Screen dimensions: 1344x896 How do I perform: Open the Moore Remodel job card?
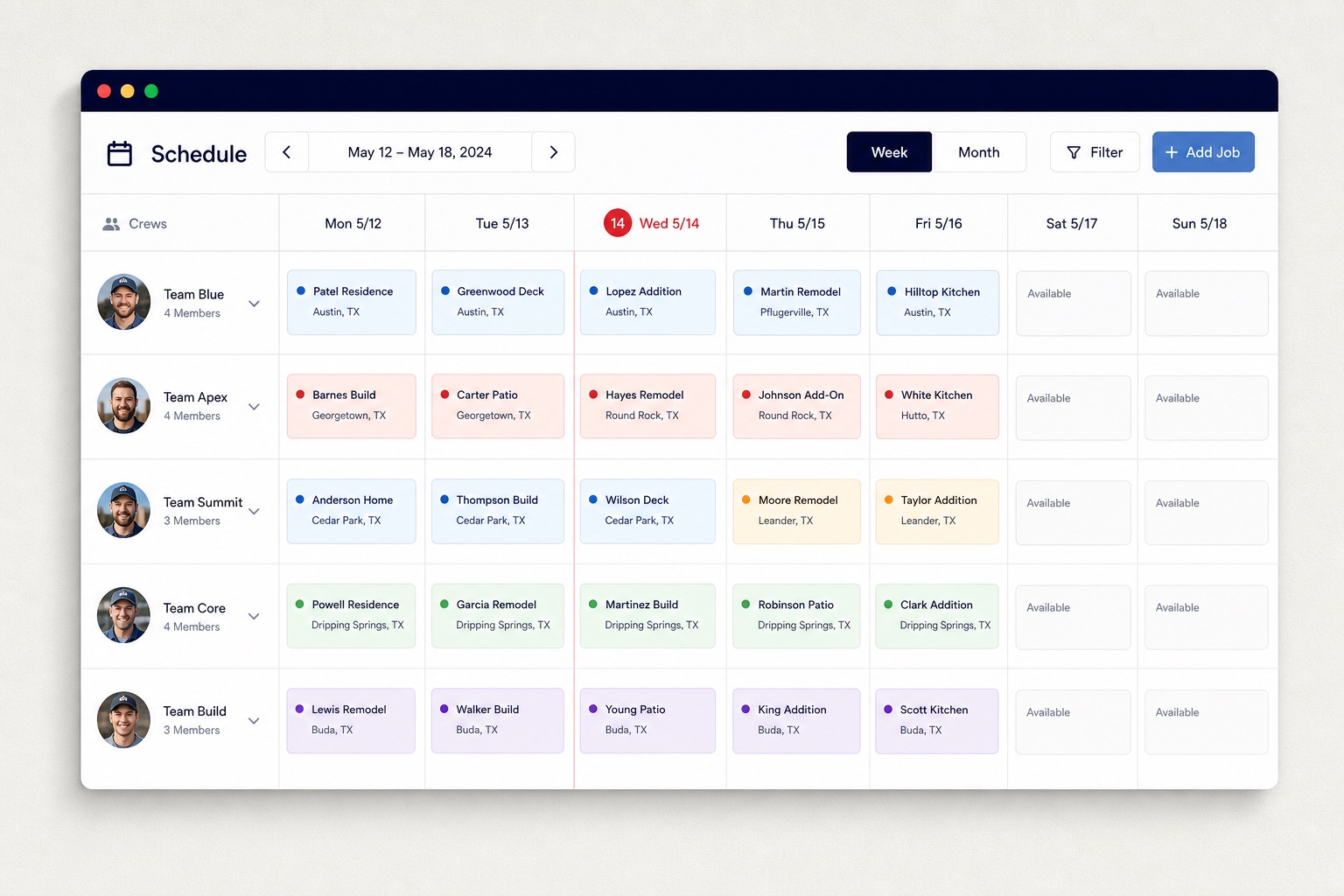click(796, 511)
